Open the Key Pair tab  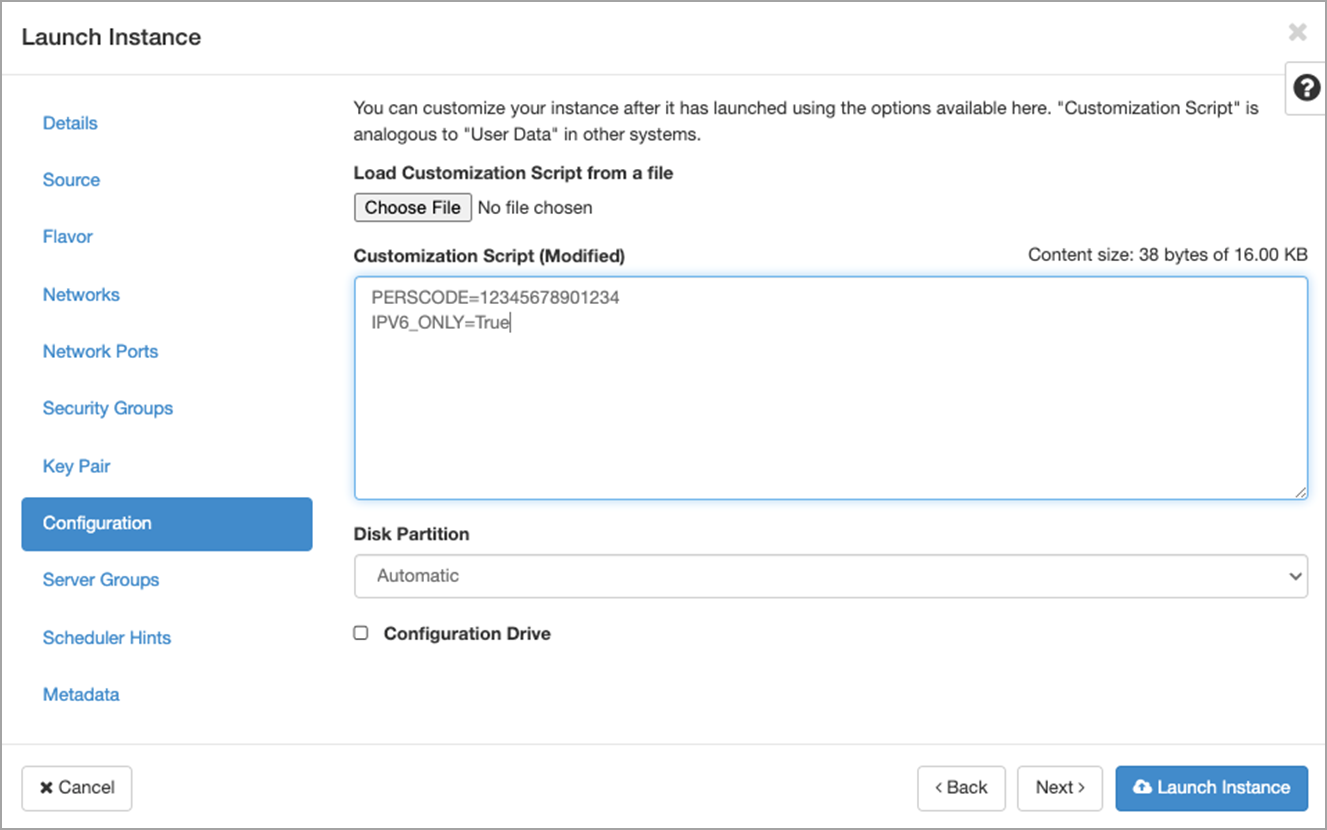click(x=76, y=466)
